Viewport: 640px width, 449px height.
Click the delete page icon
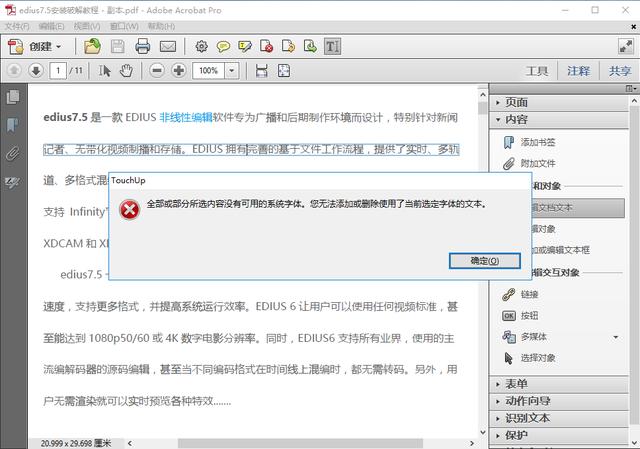coord(267,47)
